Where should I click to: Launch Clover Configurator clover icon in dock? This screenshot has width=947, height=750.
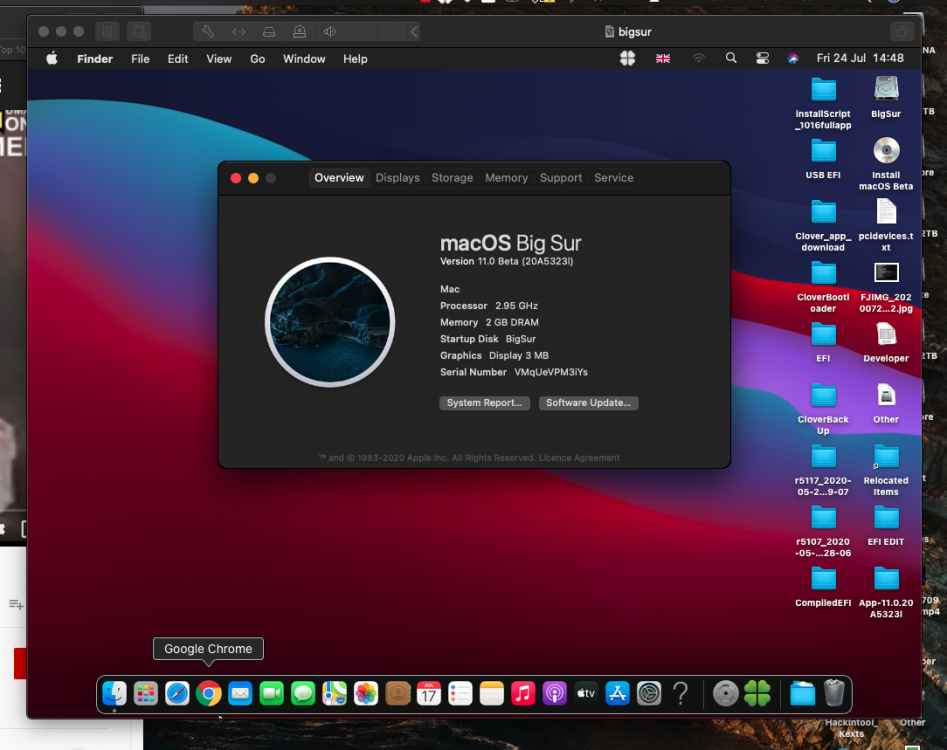click(757, 693)
